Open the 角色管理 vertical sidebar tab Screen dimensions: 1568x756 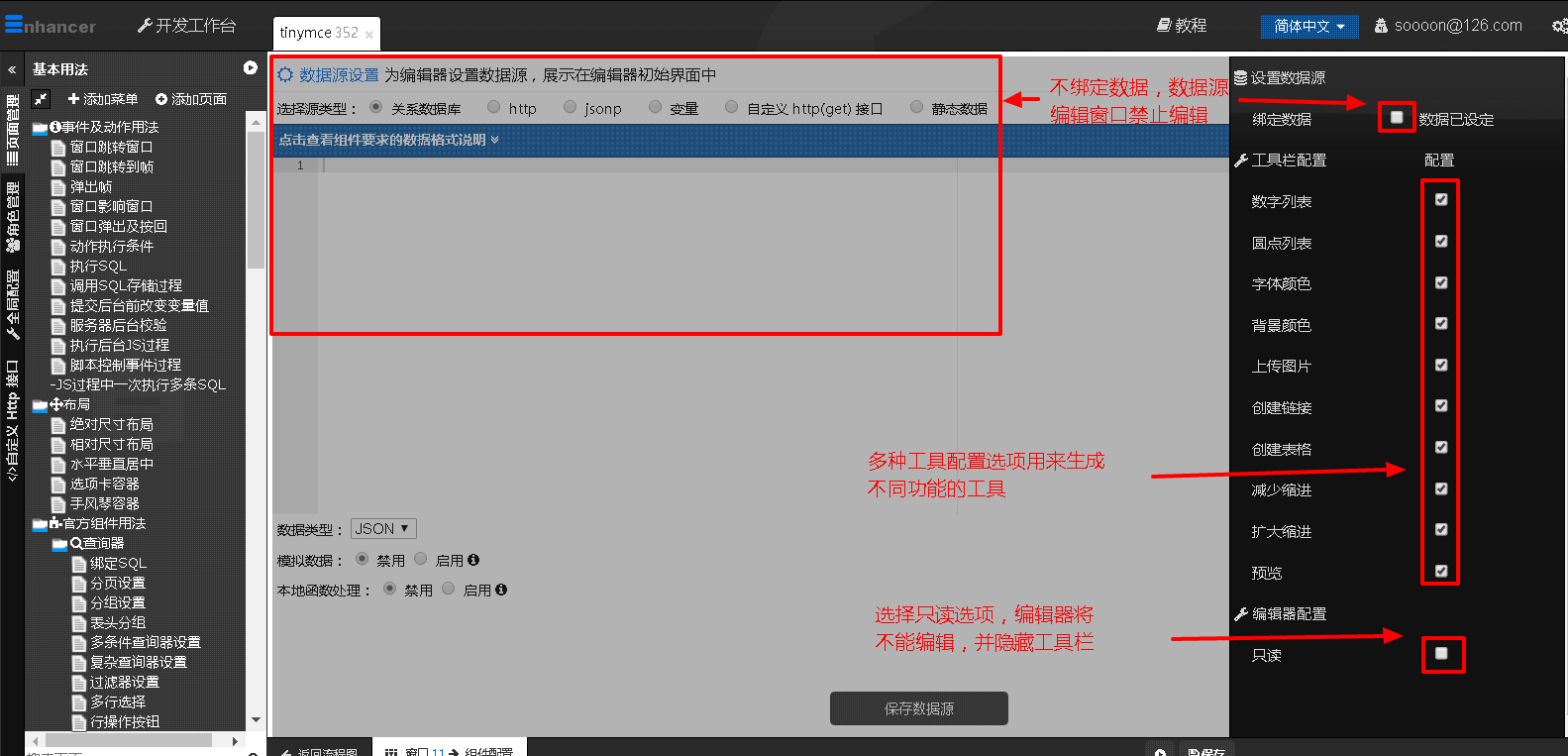pyautogui.click(x=12, y=216)
